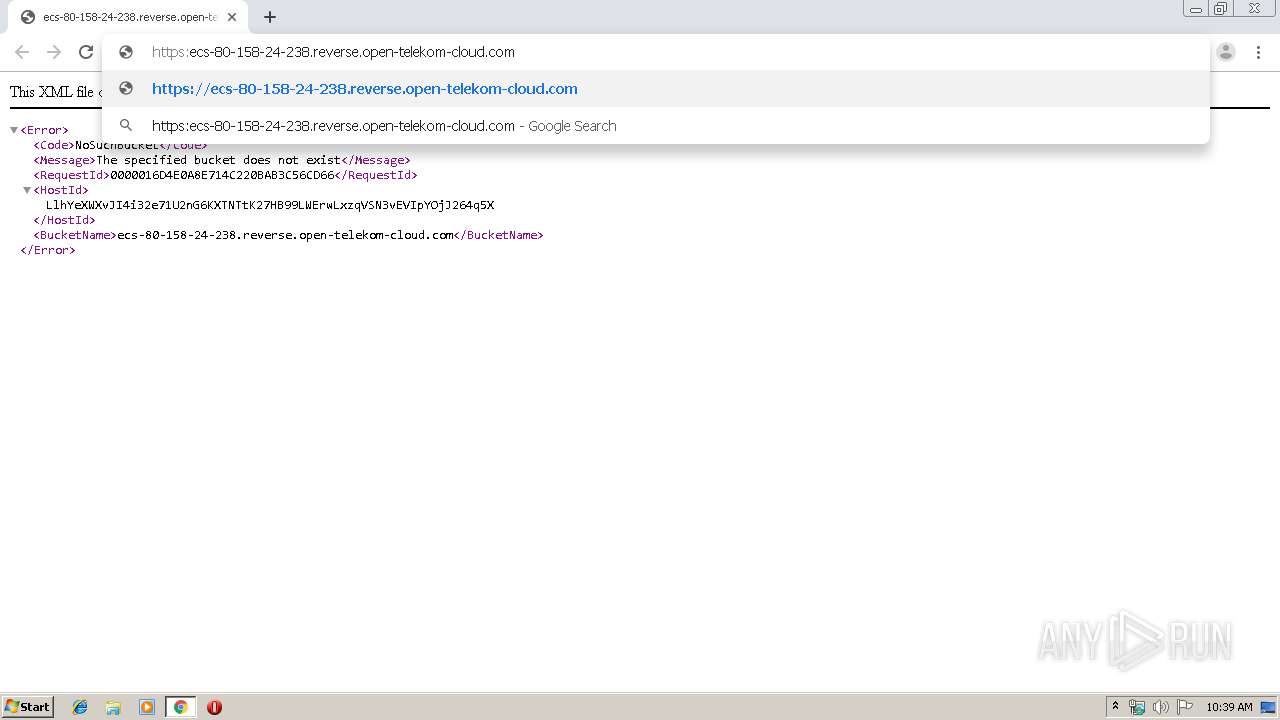Click the magnifier icon in search suggestion

coord(126,126)
